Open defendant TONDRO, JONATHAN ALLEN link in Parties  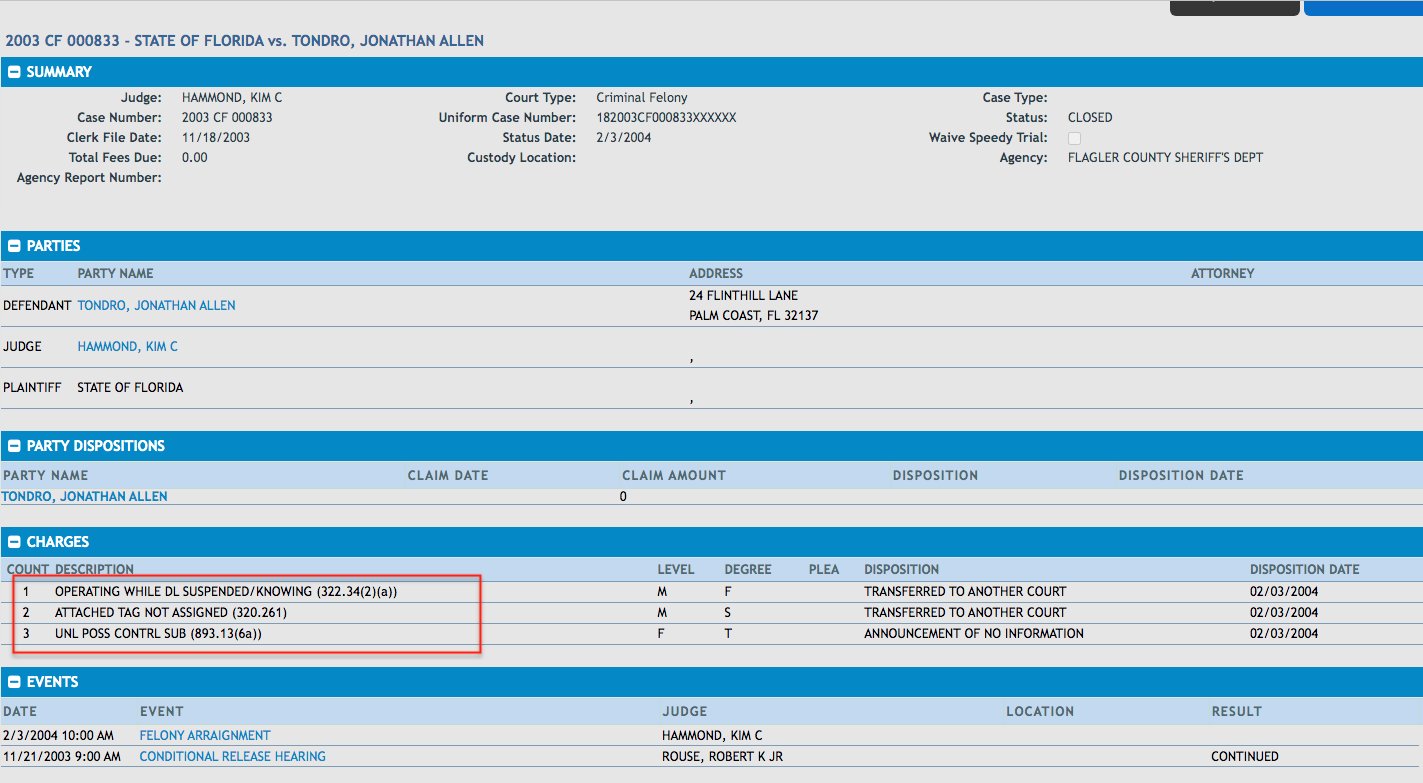pyautogui.click(x=156, y=305)
